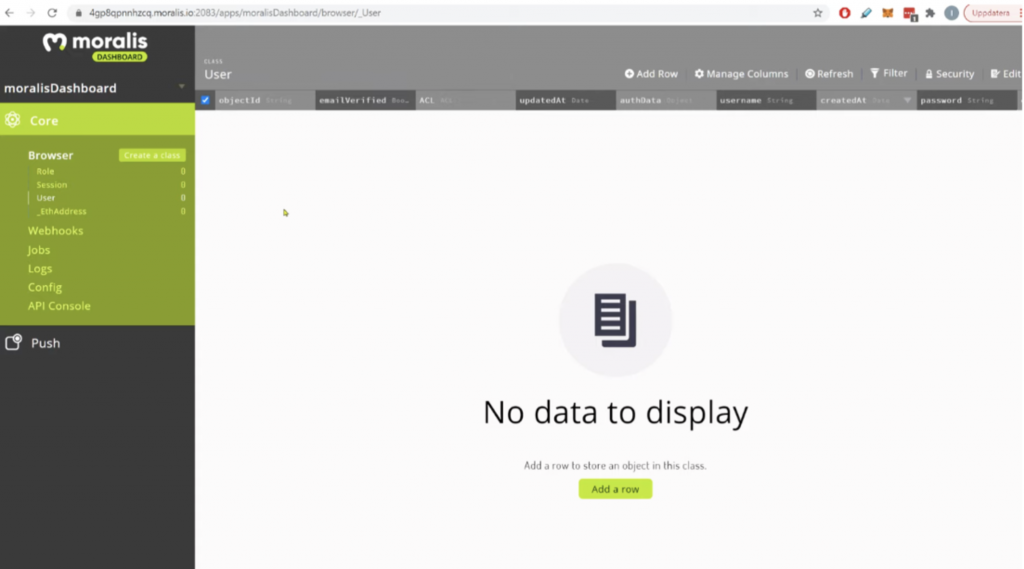Click the password column header

coord(967,100)
